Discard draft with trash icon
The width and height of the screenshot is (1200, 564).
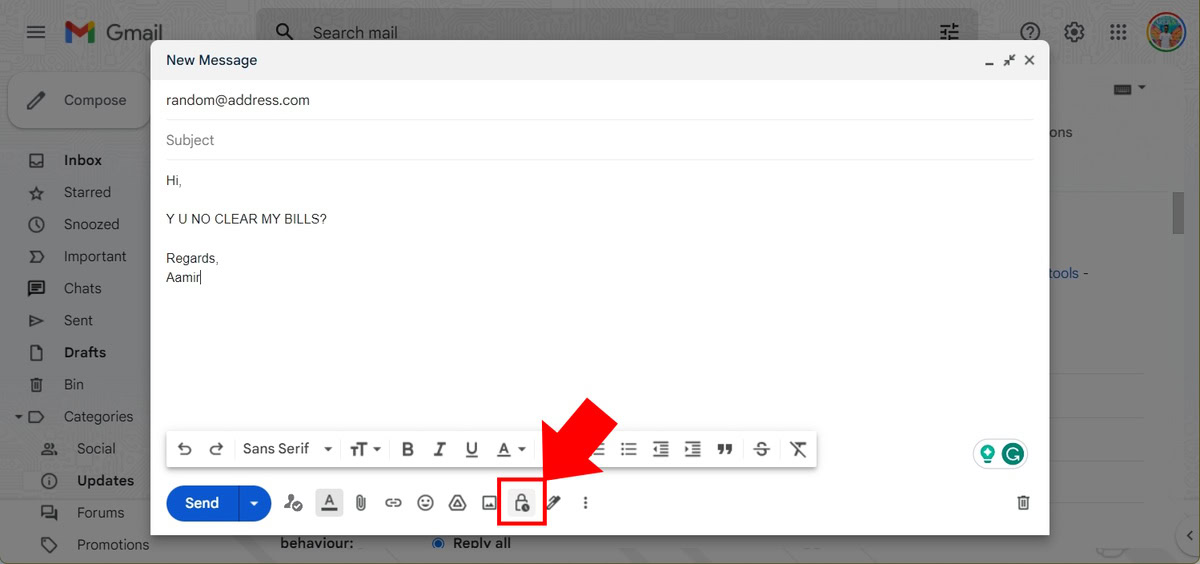(x=1023, y=503)
